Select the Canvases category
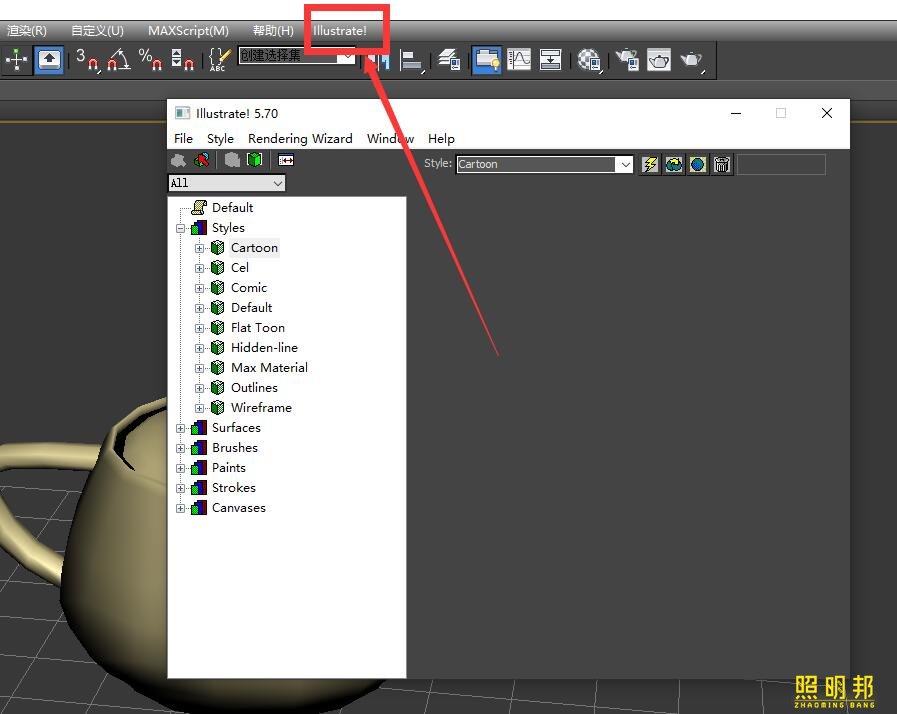The height and width of the screenshot is (714, 897). pos(239,508)
